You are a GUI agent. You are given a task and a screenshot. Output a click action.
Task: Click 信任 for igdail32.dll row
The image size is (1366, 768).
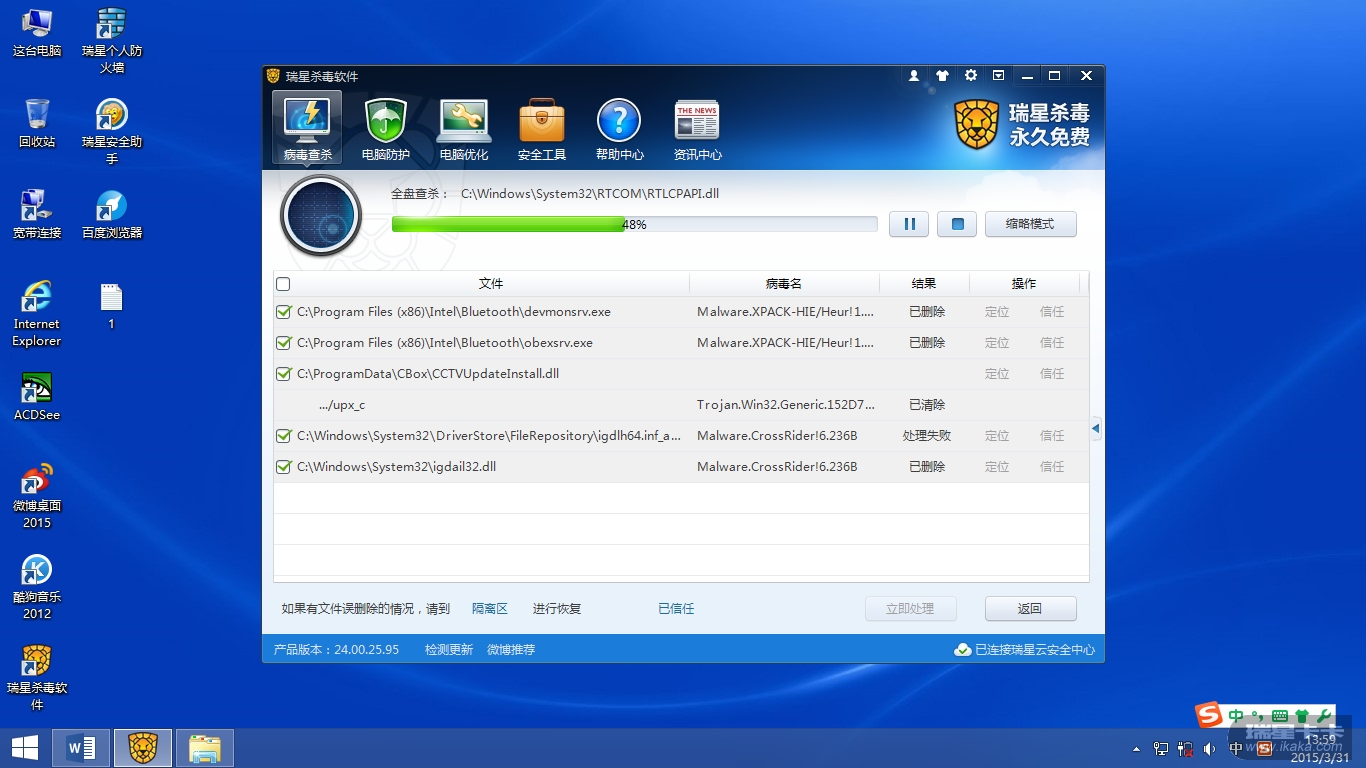(1052, 467)
